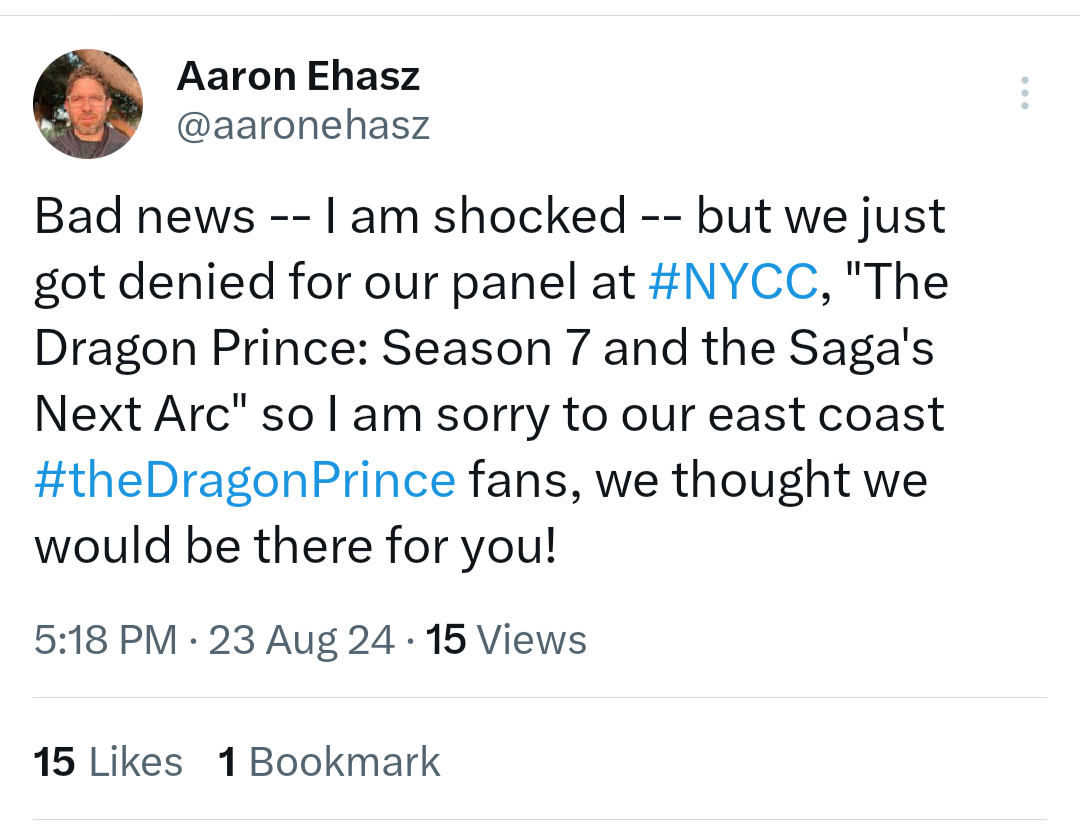This screenshot has width=1080, height=826.
Task: Click the 23 Aug 24 date
Action: (302, 640)
